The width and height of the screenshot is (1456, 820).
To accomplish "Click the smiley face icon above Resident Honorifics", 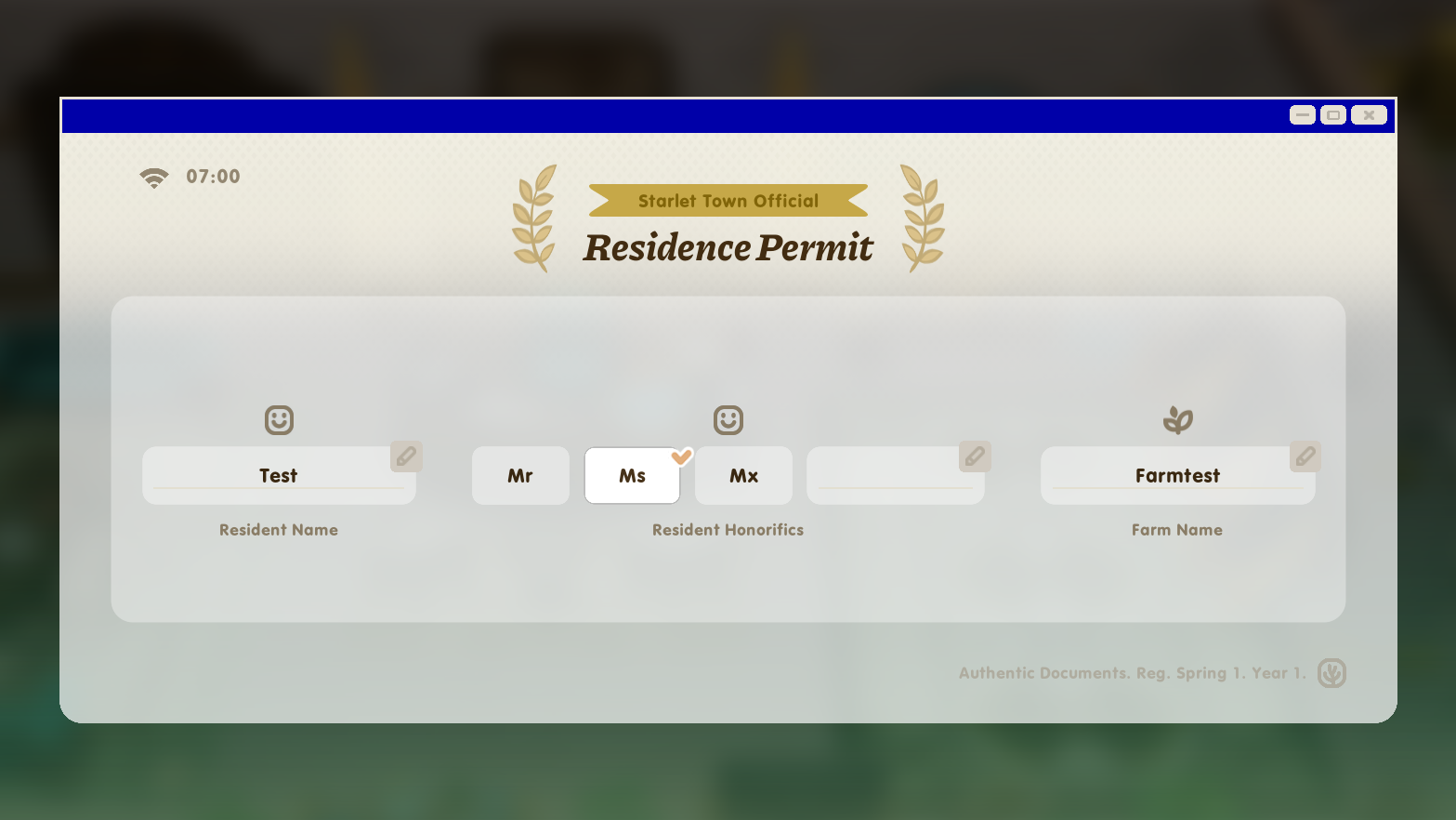I will click(x=728, y=420).
